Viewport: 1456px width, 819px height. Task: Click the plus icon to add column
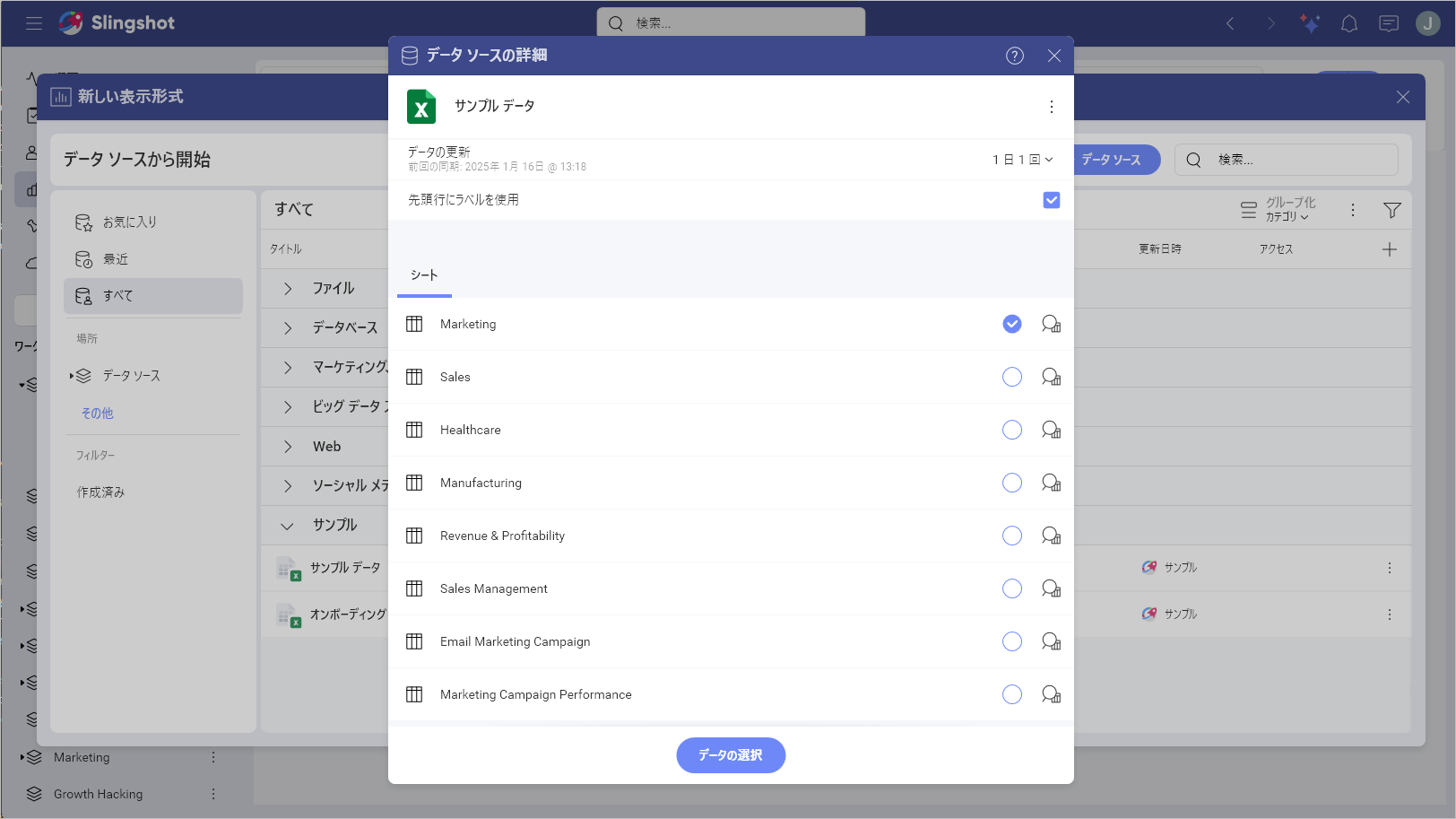[1390, 249]
